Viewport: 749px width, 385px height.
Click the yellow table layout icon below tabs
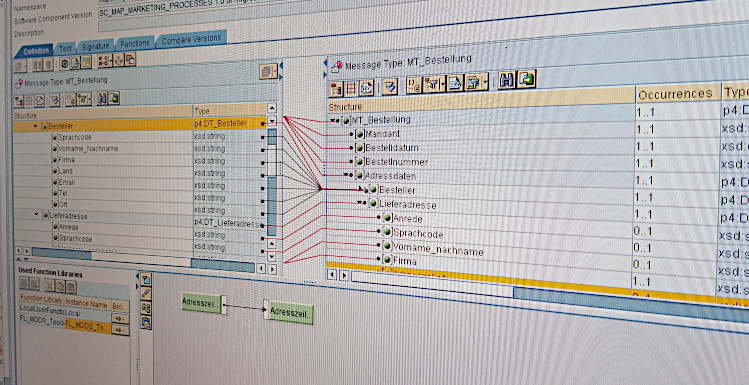(86, 62)
